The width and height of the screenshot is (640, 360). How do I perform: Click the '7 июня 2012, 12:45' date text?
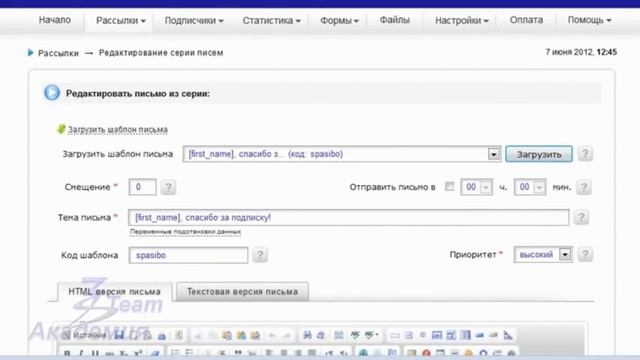coord(581,52)
